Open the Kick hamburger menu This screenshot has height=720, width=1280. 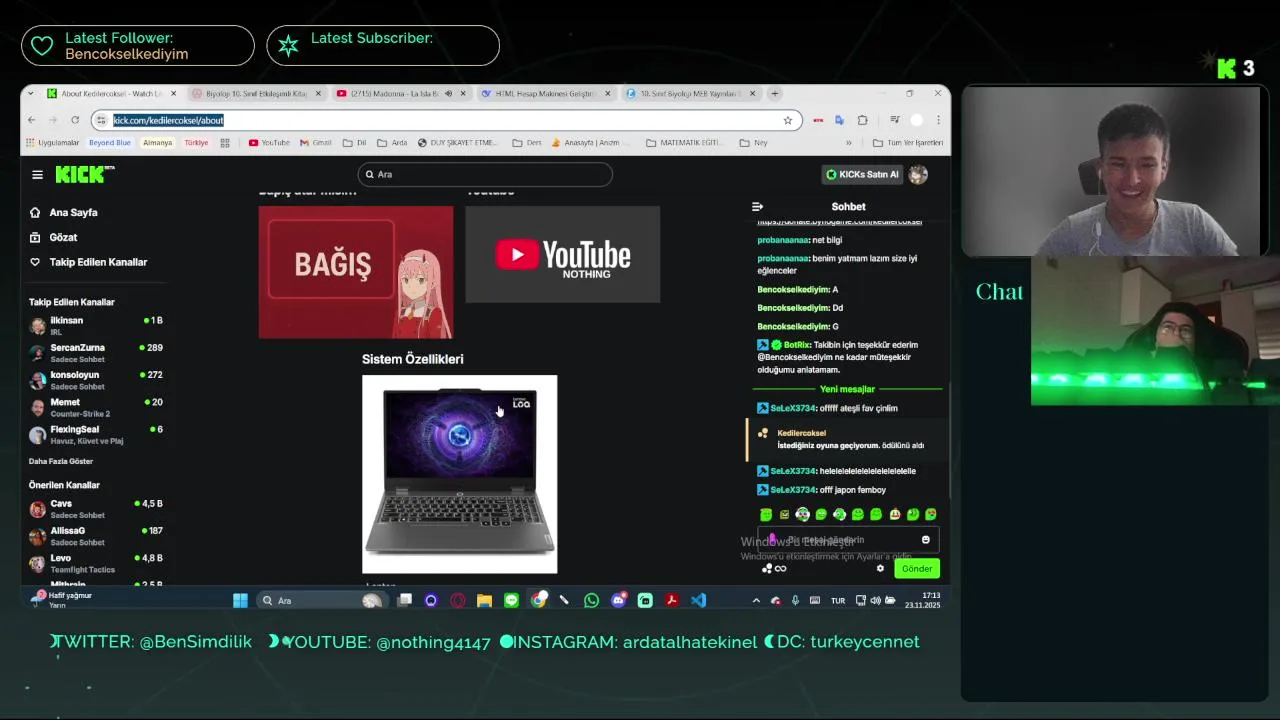[x=37, y=174]
